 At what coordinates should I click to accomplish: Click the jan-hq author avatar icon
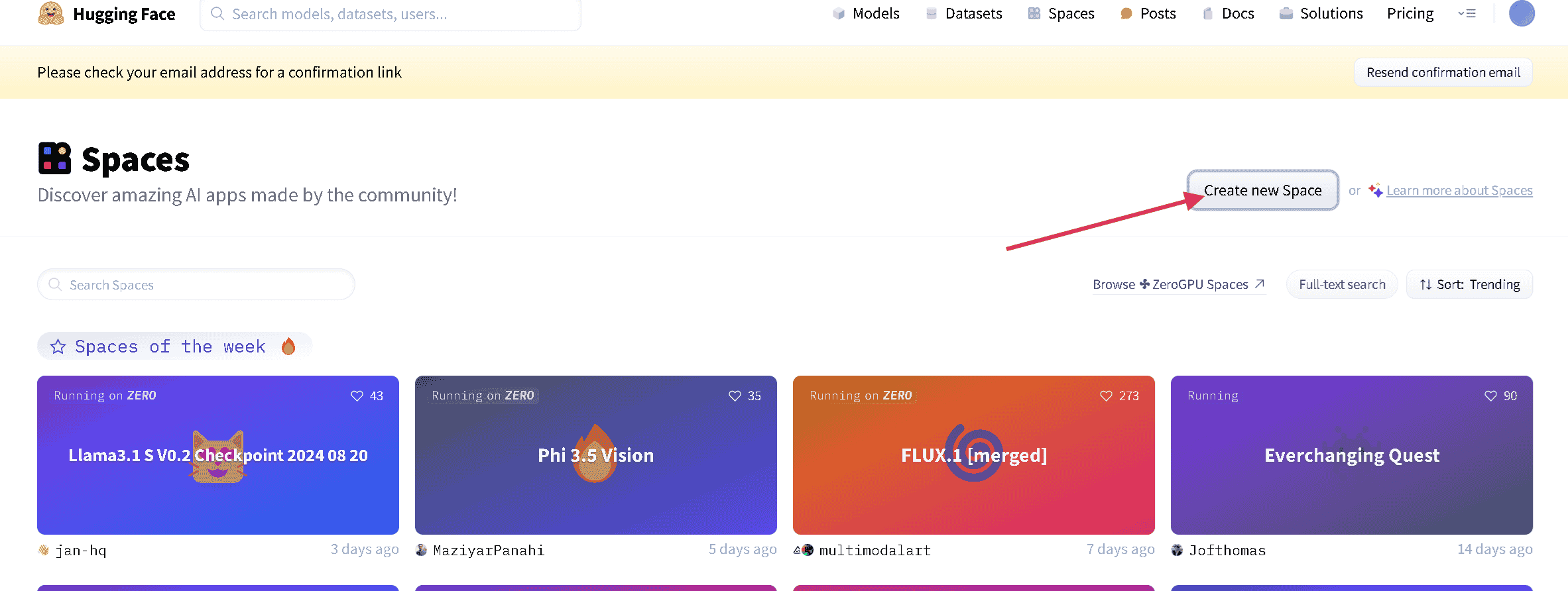tap(44, 550)
